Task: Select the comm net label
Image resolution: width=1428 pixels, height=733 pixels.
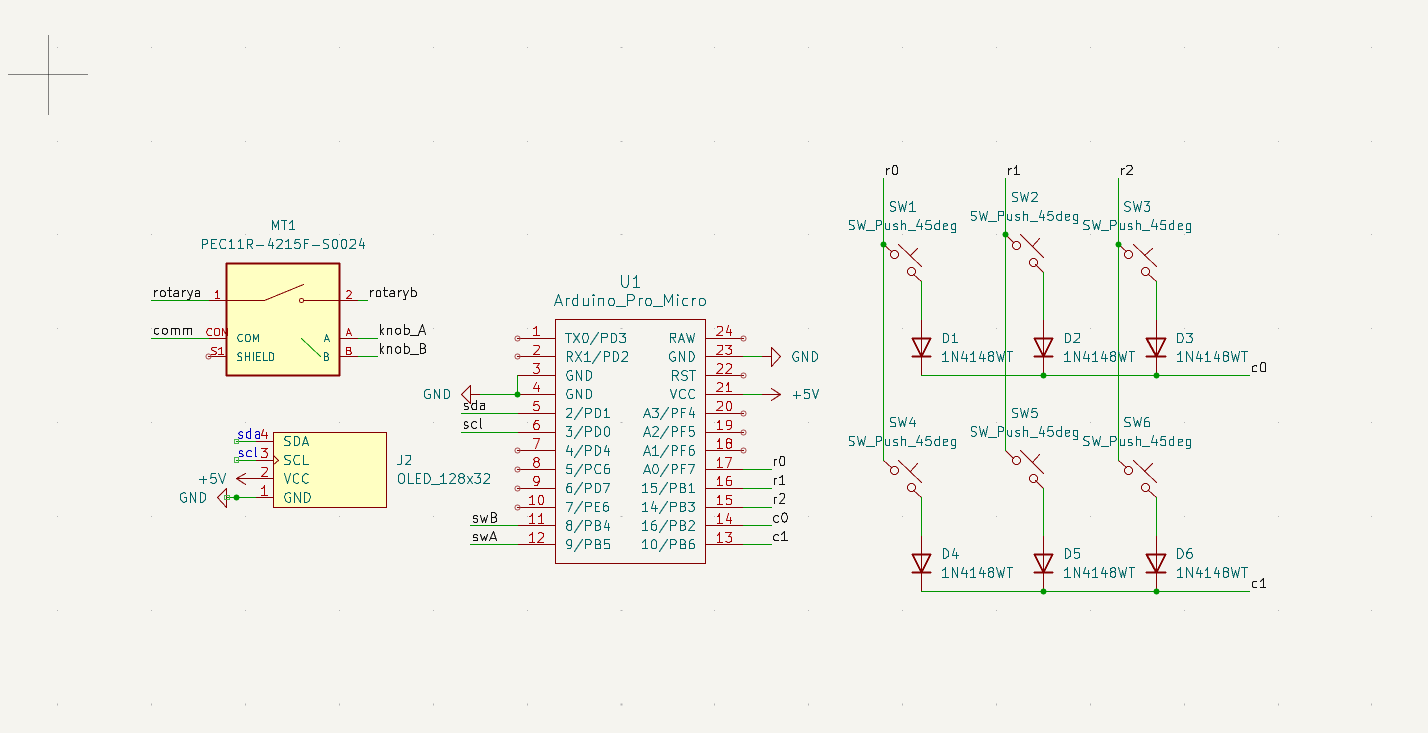Action: pos(173,330)
